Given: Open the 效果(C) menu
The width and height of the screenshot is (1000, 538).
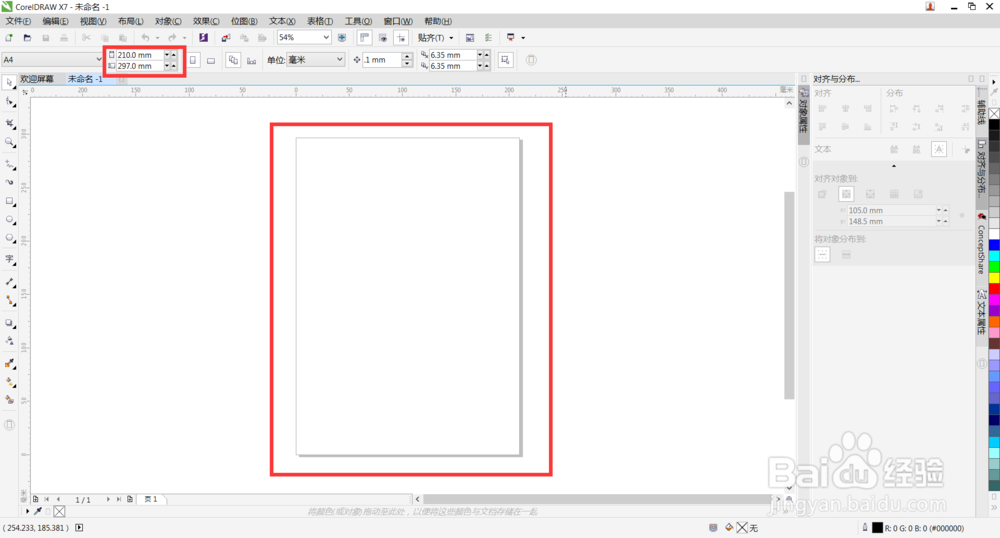Looking at the screenshot, I should (x=206, y=21).
